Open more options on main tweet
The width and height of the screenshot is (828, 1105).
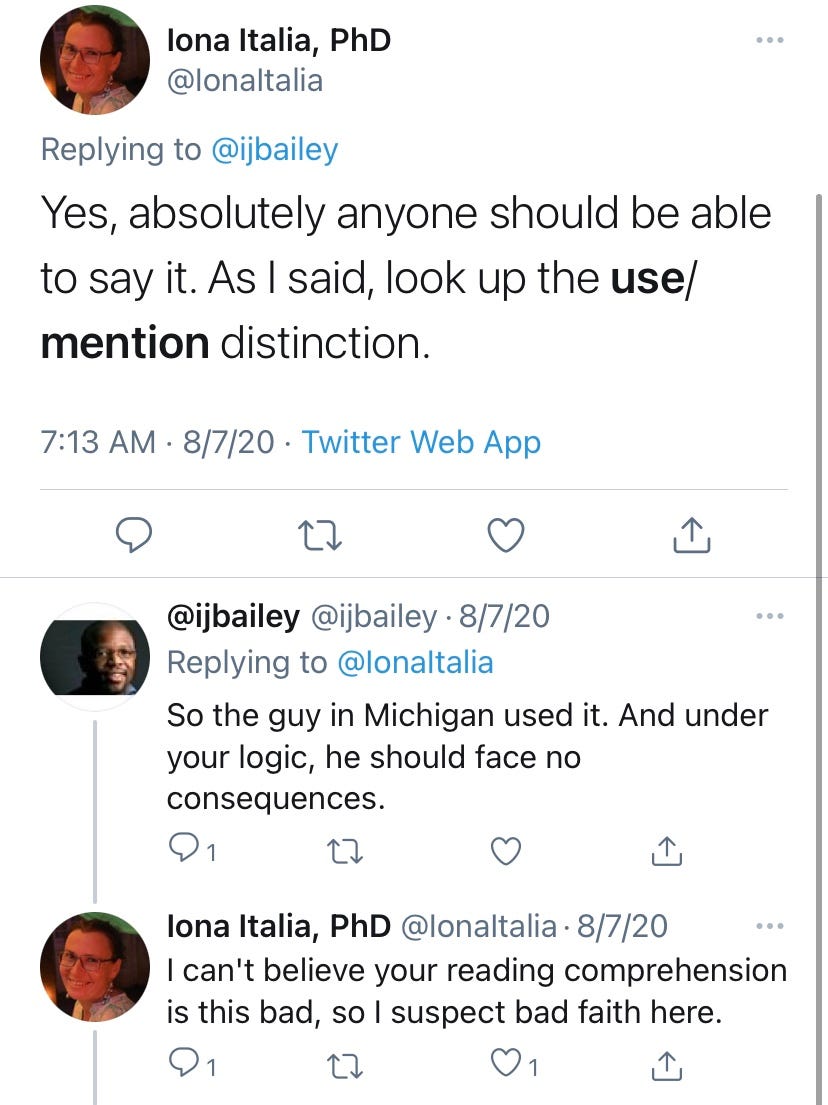pyautogui.click(x=770, y=41)
